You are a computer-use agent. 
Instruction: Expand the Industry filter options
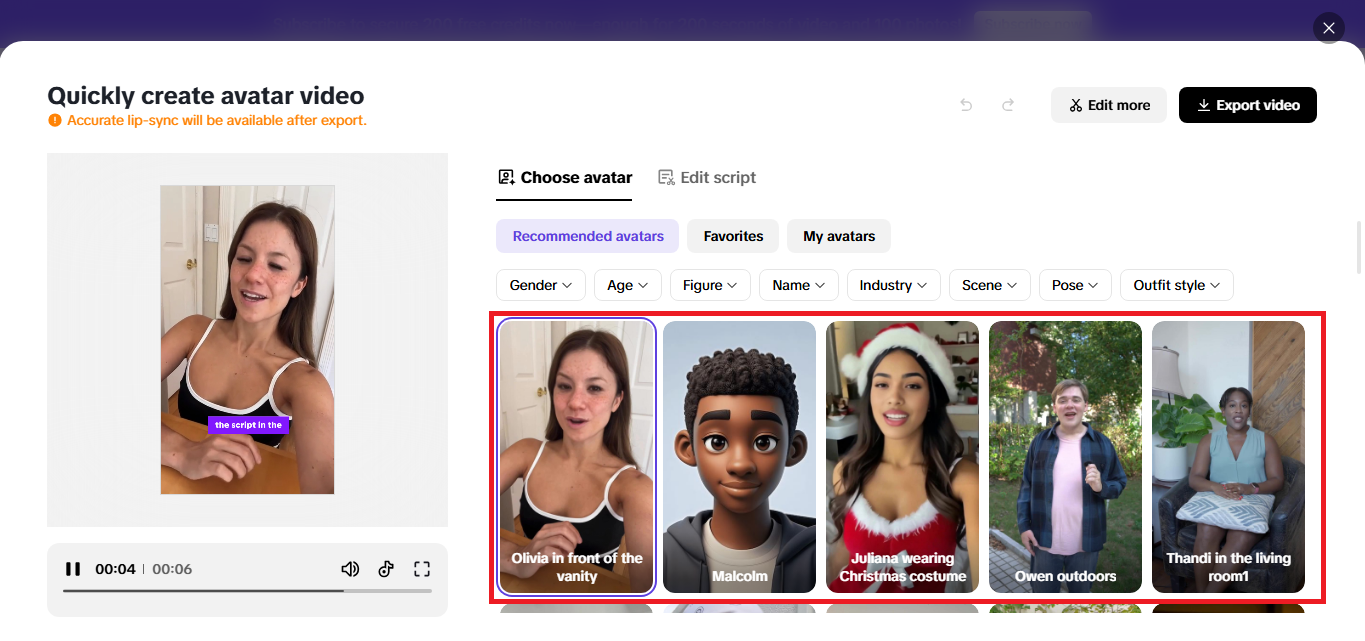893,285
